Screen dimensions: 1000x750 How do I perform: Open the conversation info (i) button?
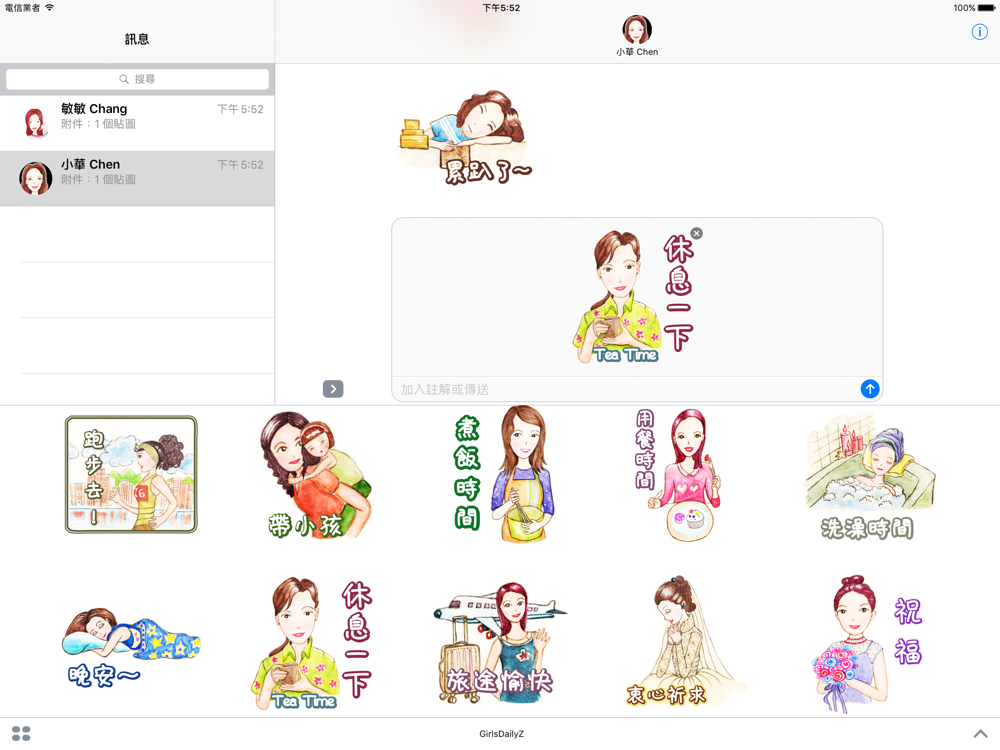coord(979,32)
